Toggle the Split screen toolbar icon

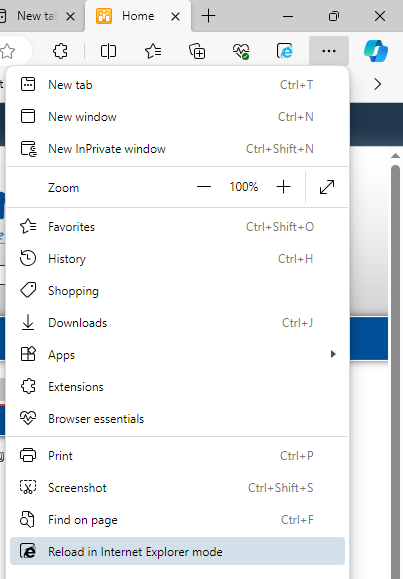(108, 51)
